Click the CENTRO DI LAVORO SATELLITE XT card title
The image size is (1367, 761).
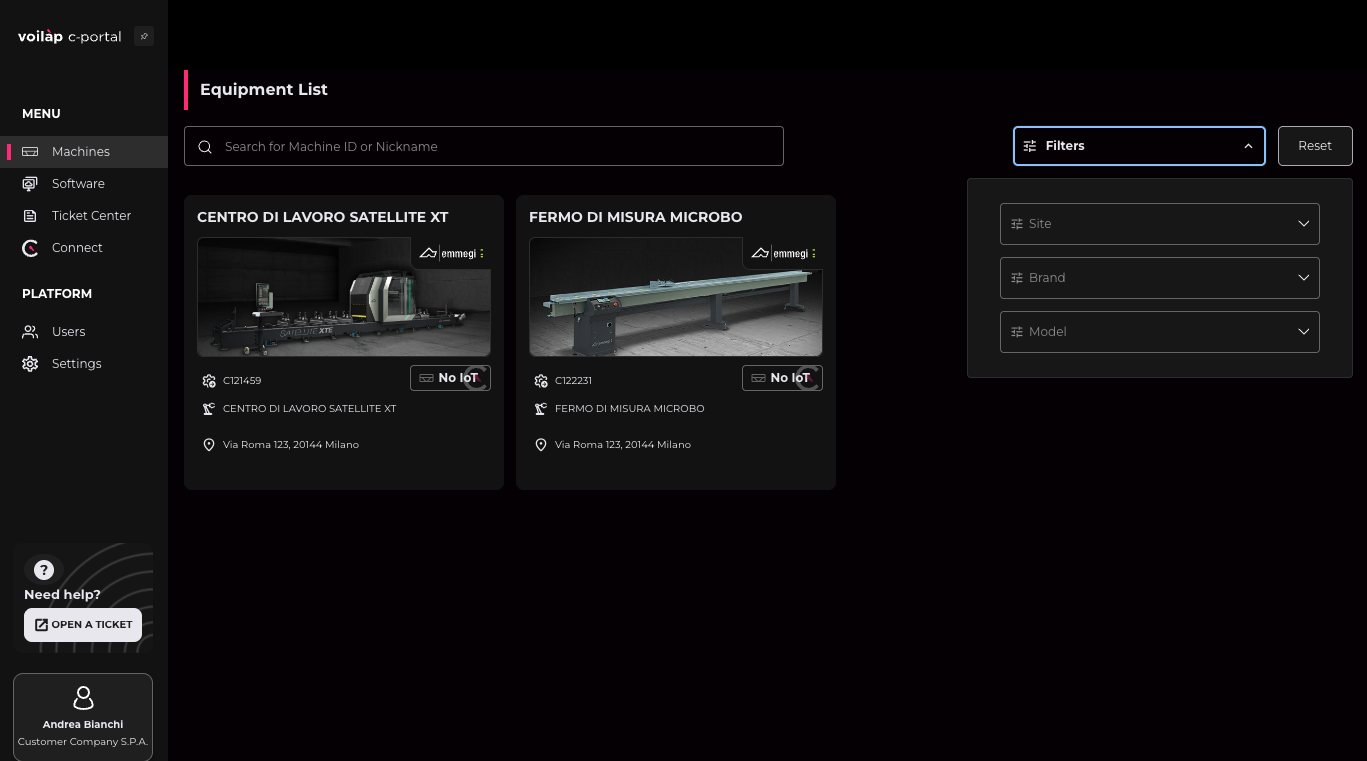323,217
